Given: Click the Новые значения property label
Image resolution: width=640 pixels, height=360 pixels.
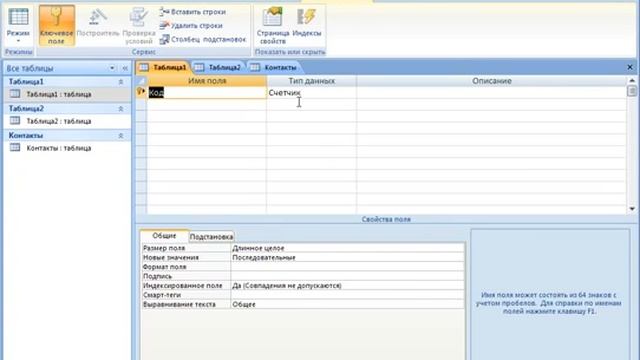Looking at the screenshot, I should tap(171, 258).
